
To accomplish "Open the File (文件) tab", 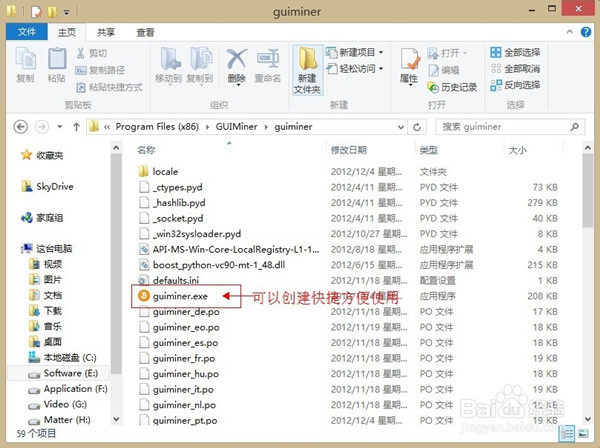I will (x=27, y=32).
